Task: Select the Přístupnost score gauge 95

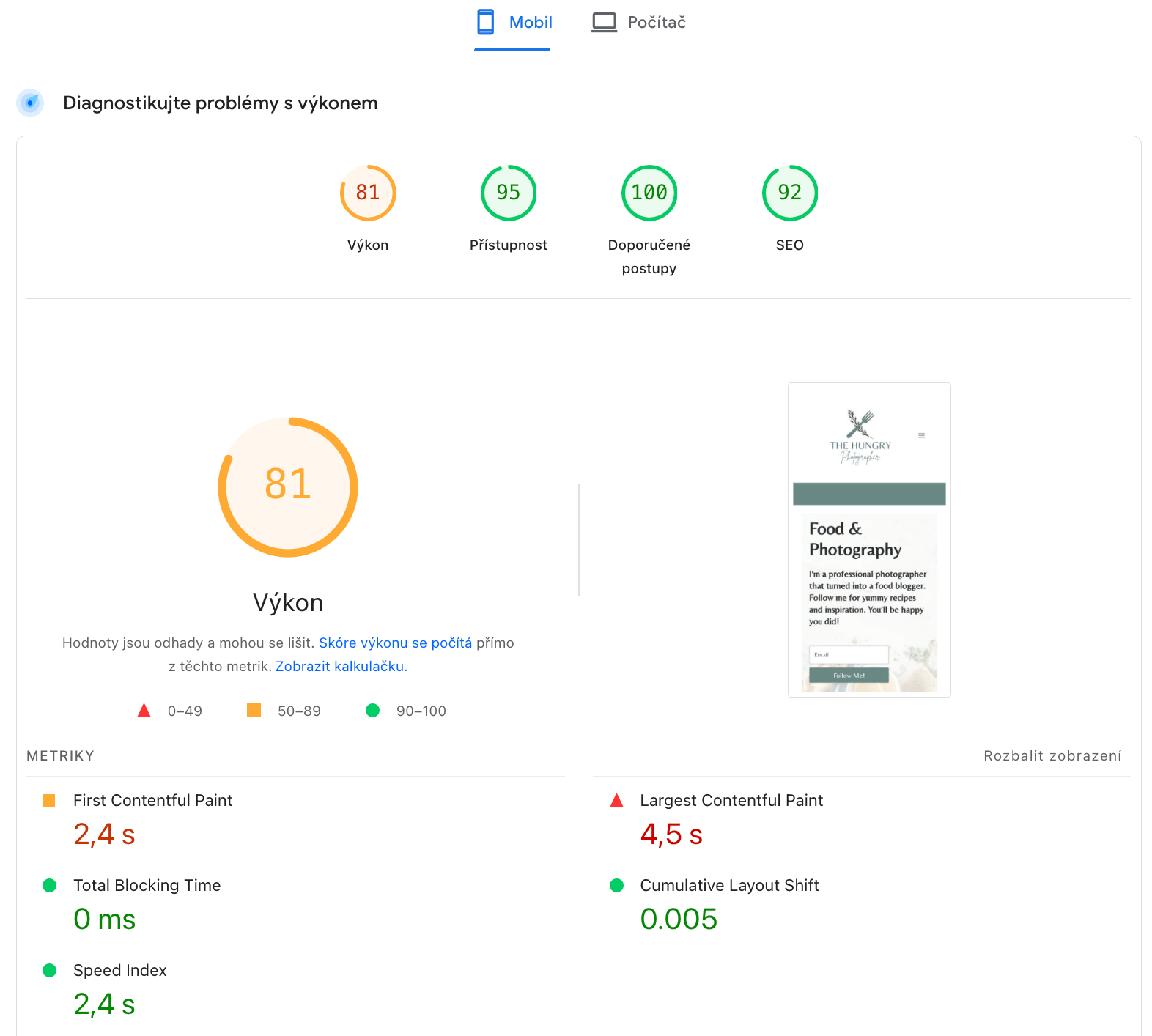Action: [509, 193]
